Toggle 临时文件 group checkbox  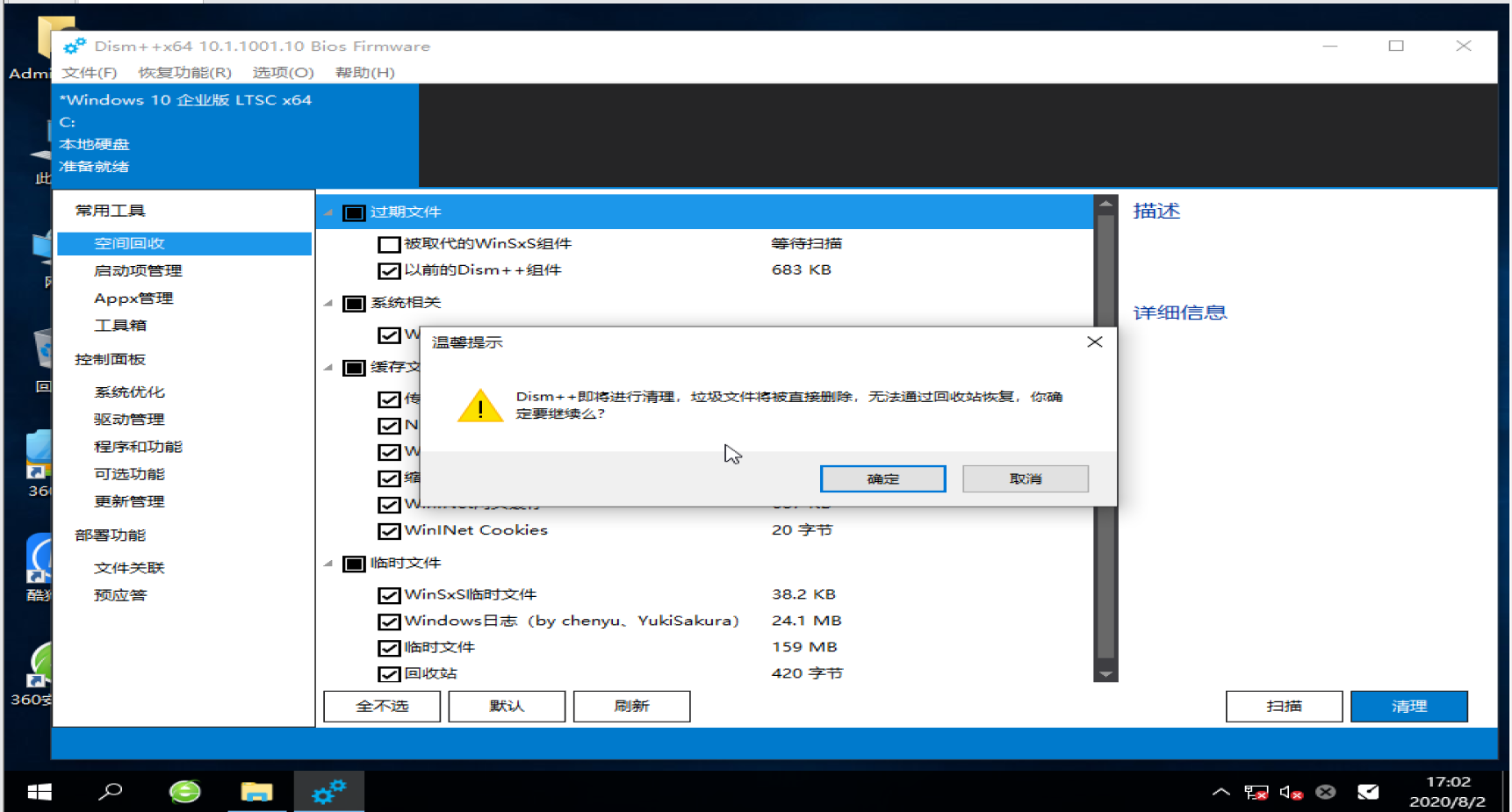(354, 564)
